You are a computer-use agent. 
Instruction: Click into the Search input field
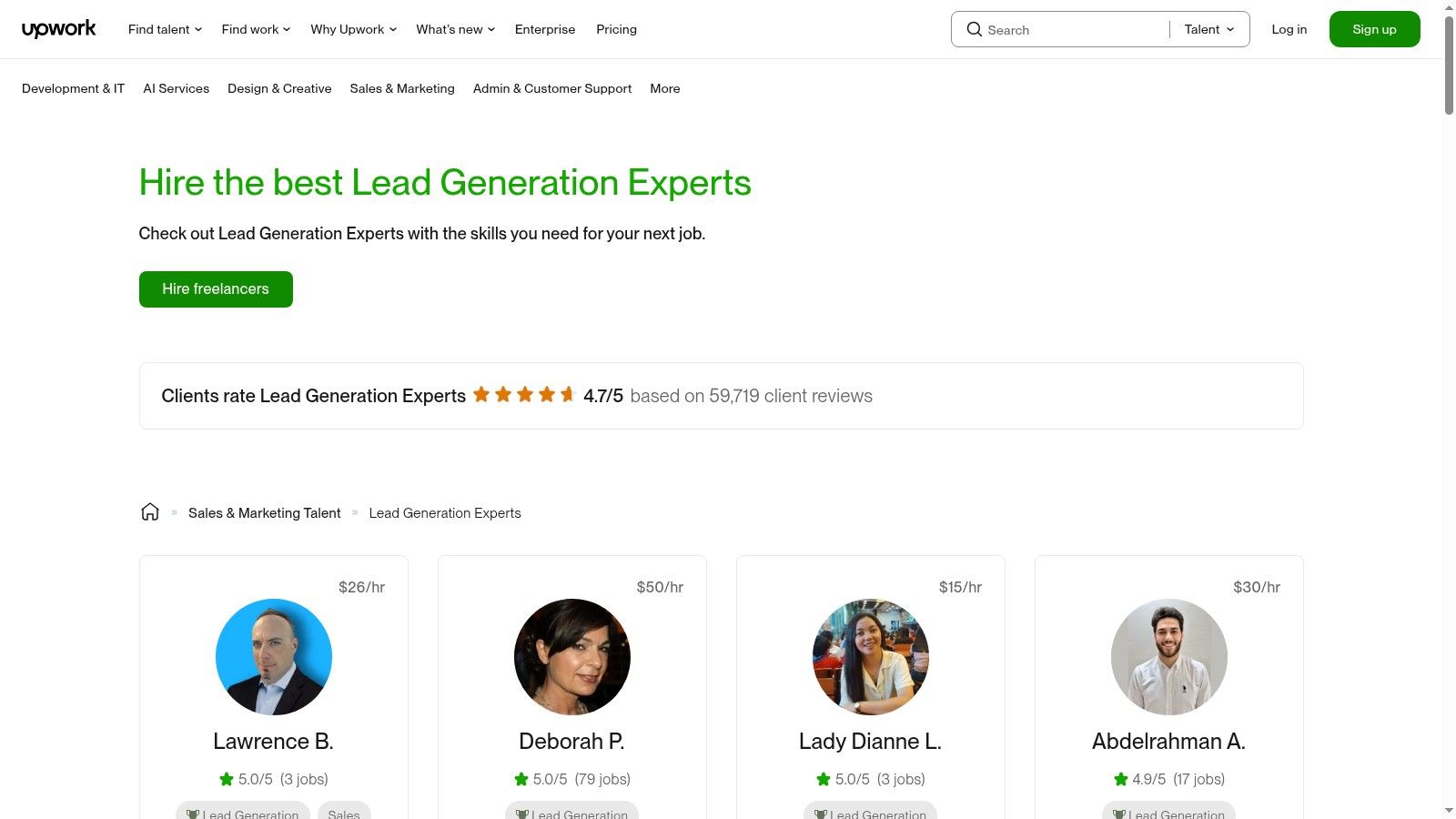click(x=1074, y=30)
